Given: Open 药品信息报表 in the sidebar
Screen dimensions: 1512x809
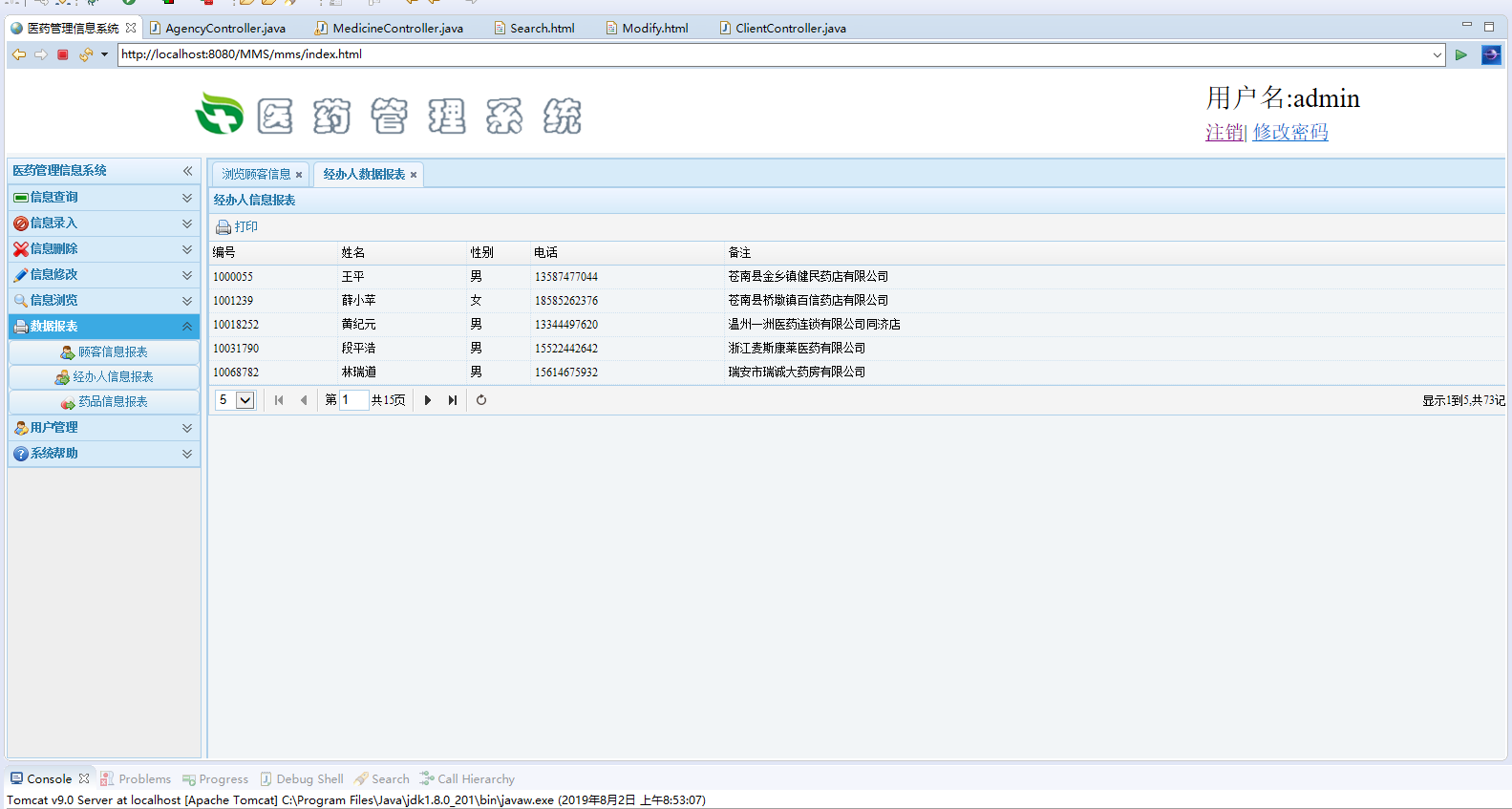Looking at the screenshot, I should (x=113, y=402).
